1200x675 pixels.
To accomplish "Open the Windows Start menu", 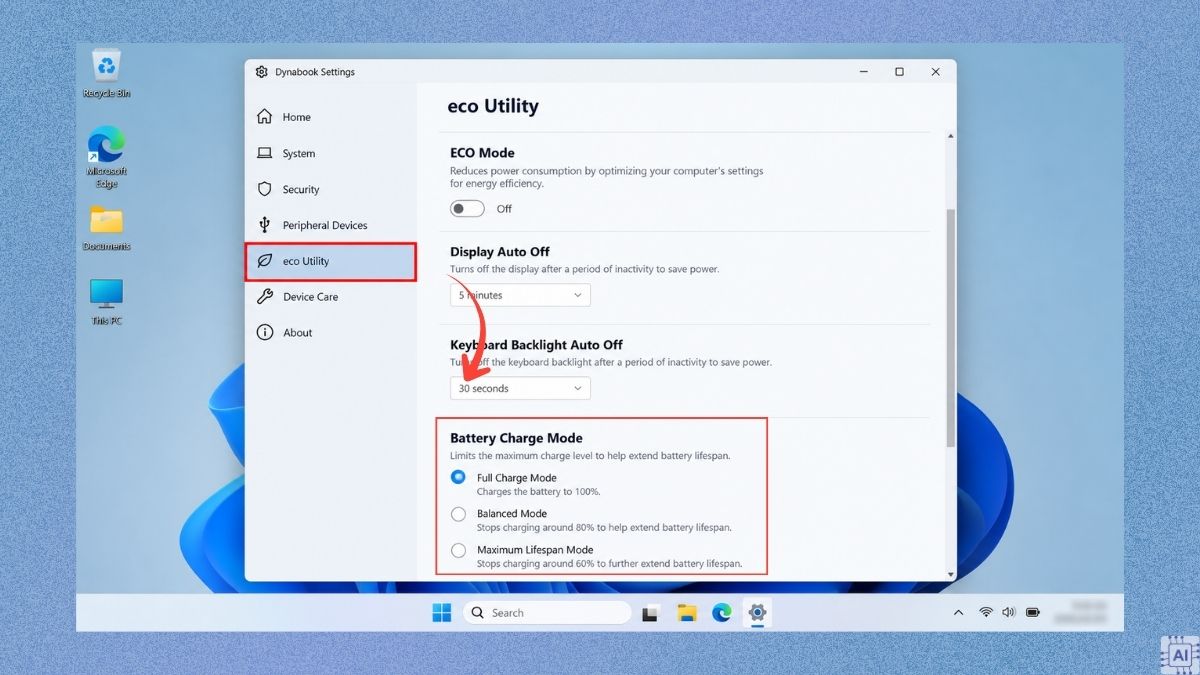I will tap(442, 613).
